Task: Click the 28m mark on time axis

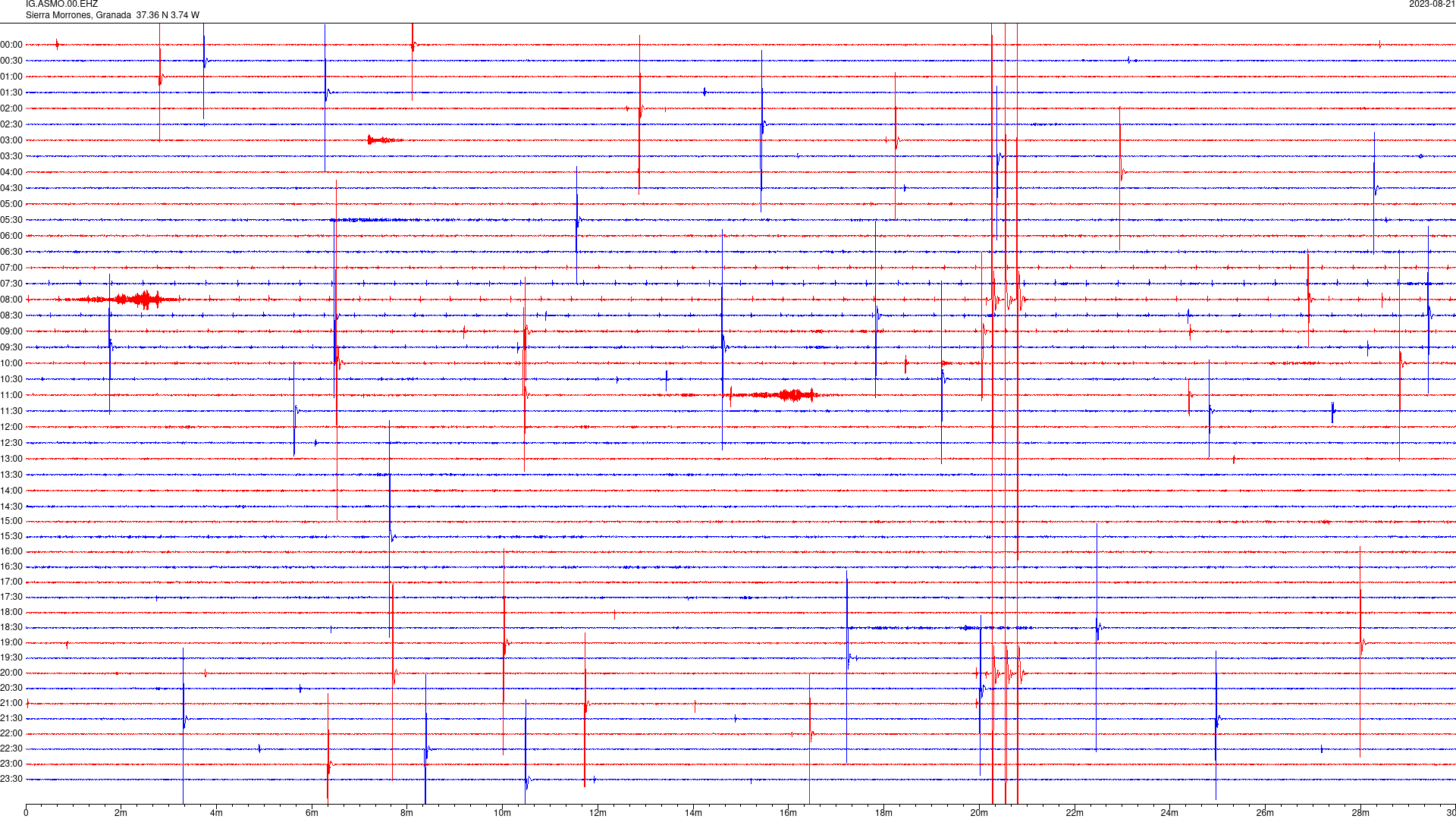Action: (1360, 813)
